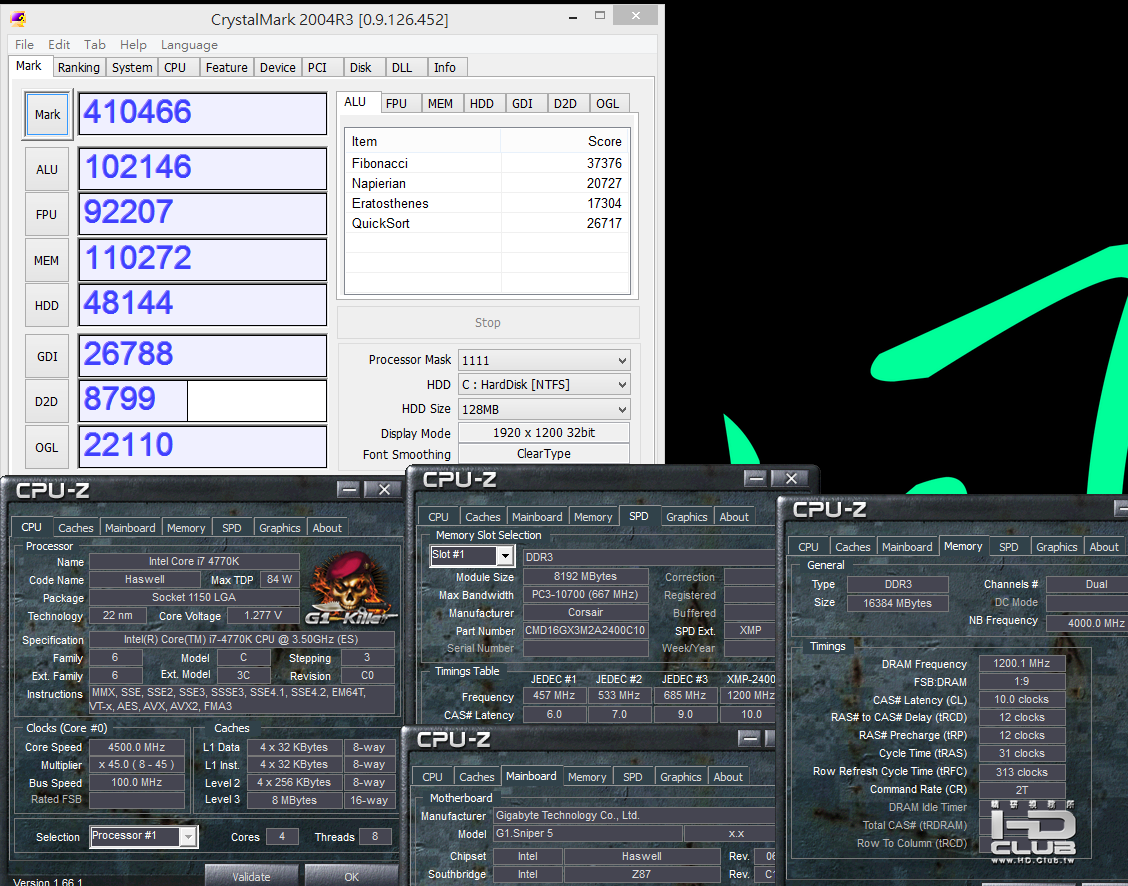Viewport: 1128px width, 886px height.
Task: Switch to the Info tab
Action: coord(445,68)
